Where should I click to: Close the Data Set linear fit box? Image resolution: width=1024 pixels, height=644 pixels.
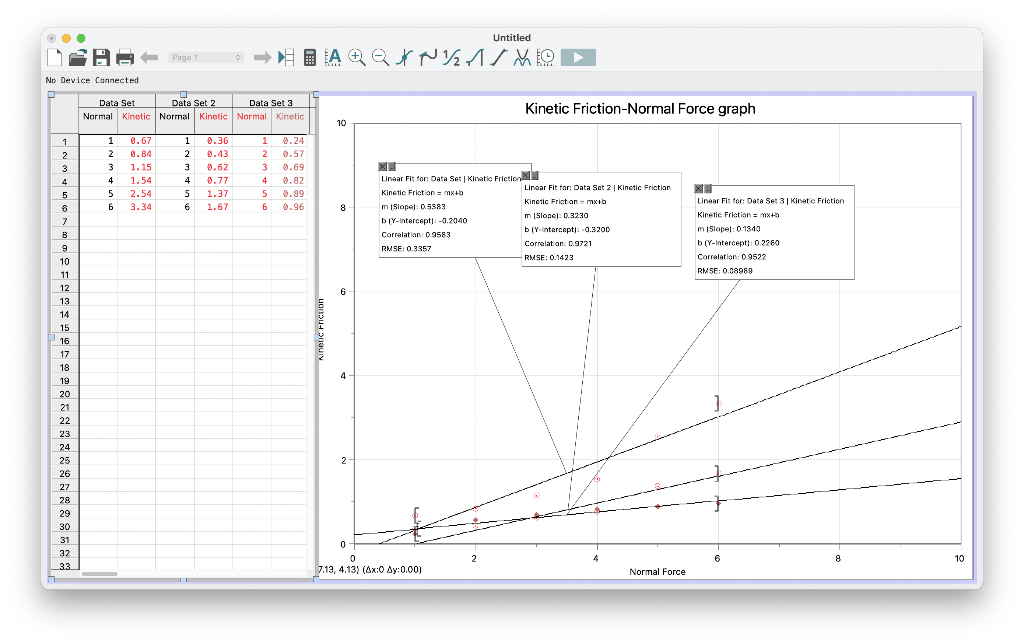pos(383,167)
